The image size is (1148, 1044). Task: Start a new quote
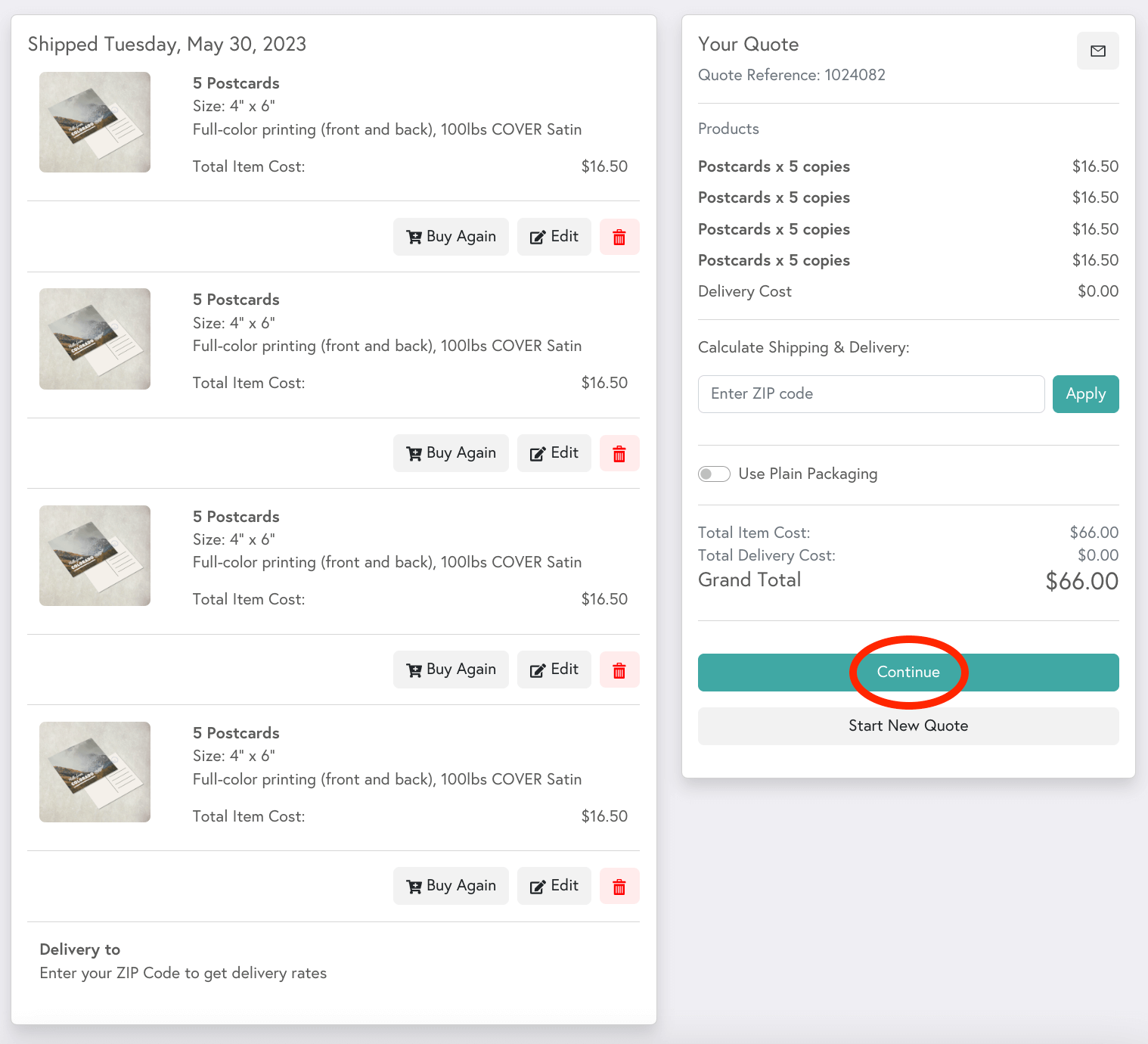pos(908,726)
